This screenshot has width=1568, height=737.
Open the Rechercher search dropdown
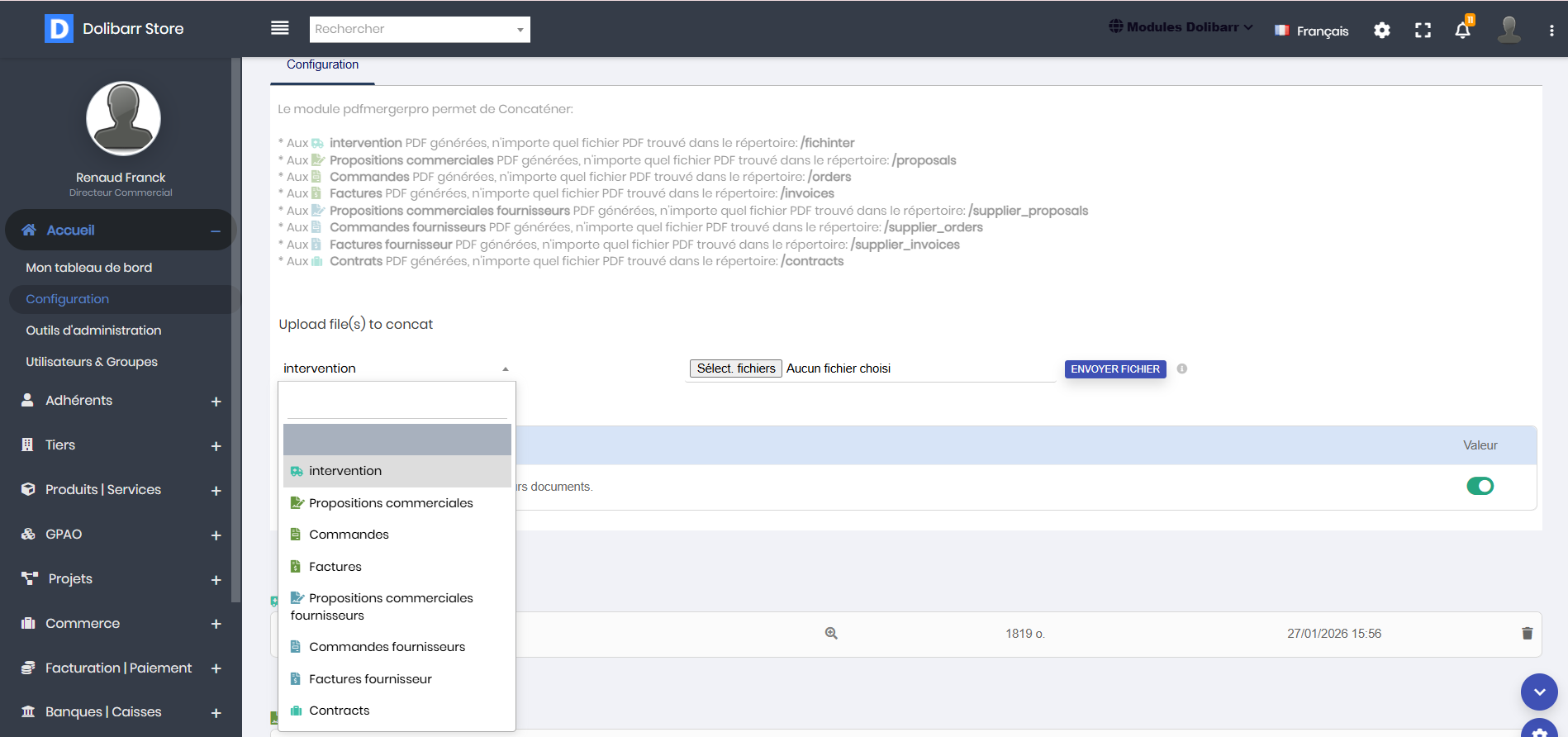coord(420,29)
